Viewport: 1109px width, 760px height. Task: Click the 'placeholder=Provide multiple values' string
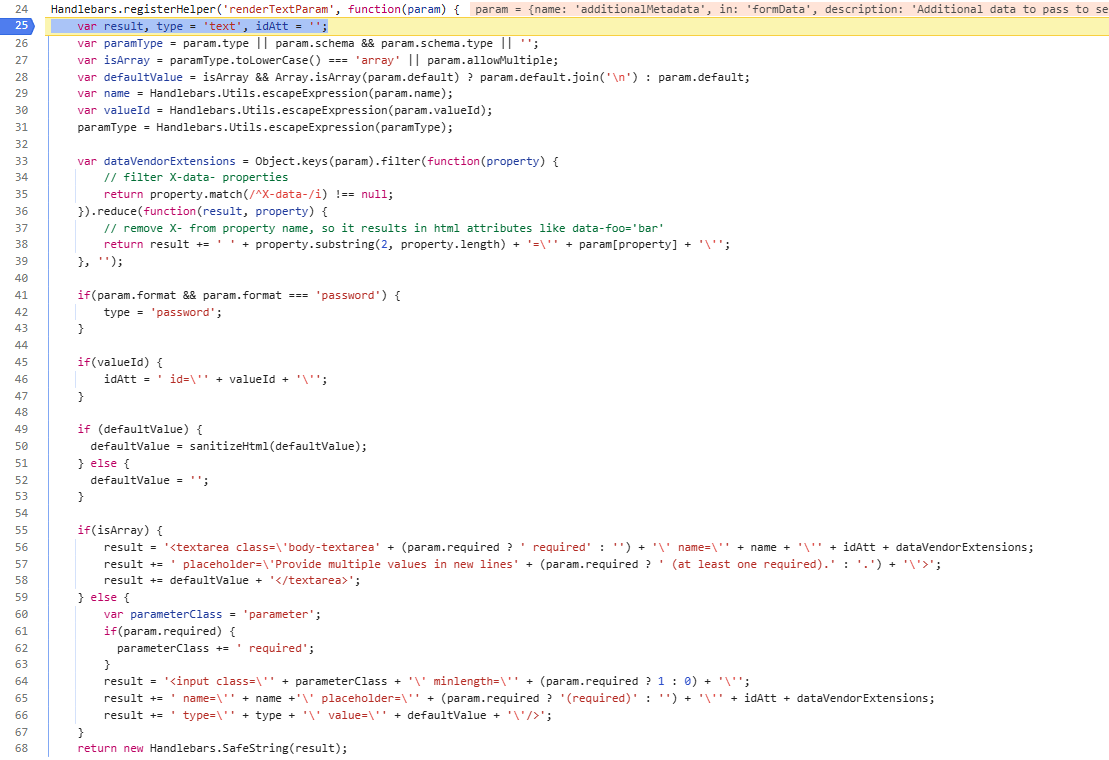coord(344,564)
